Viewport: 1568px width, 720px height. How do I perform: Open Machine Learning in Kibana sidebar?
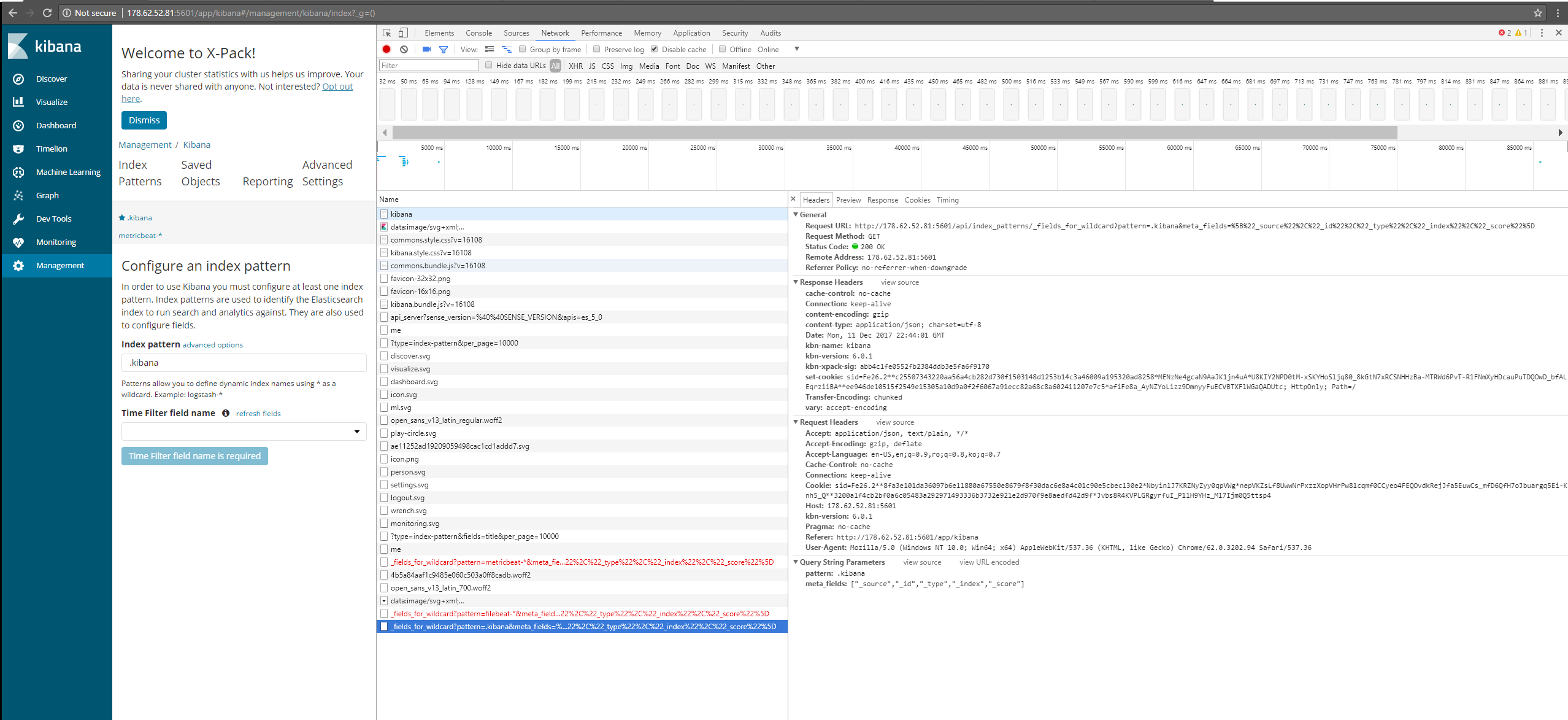click(x=67, y=172)
